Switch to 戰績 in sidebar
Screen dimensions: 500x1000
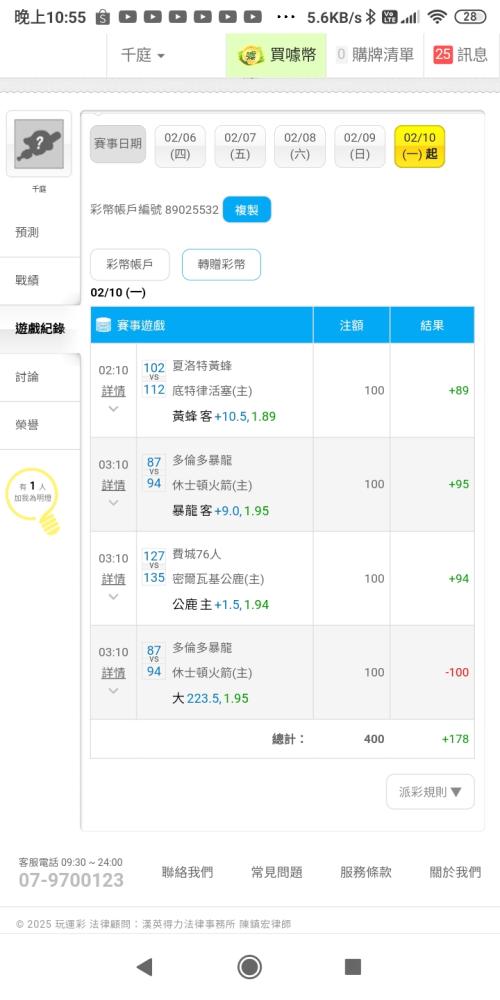click(x=27, y=280)
